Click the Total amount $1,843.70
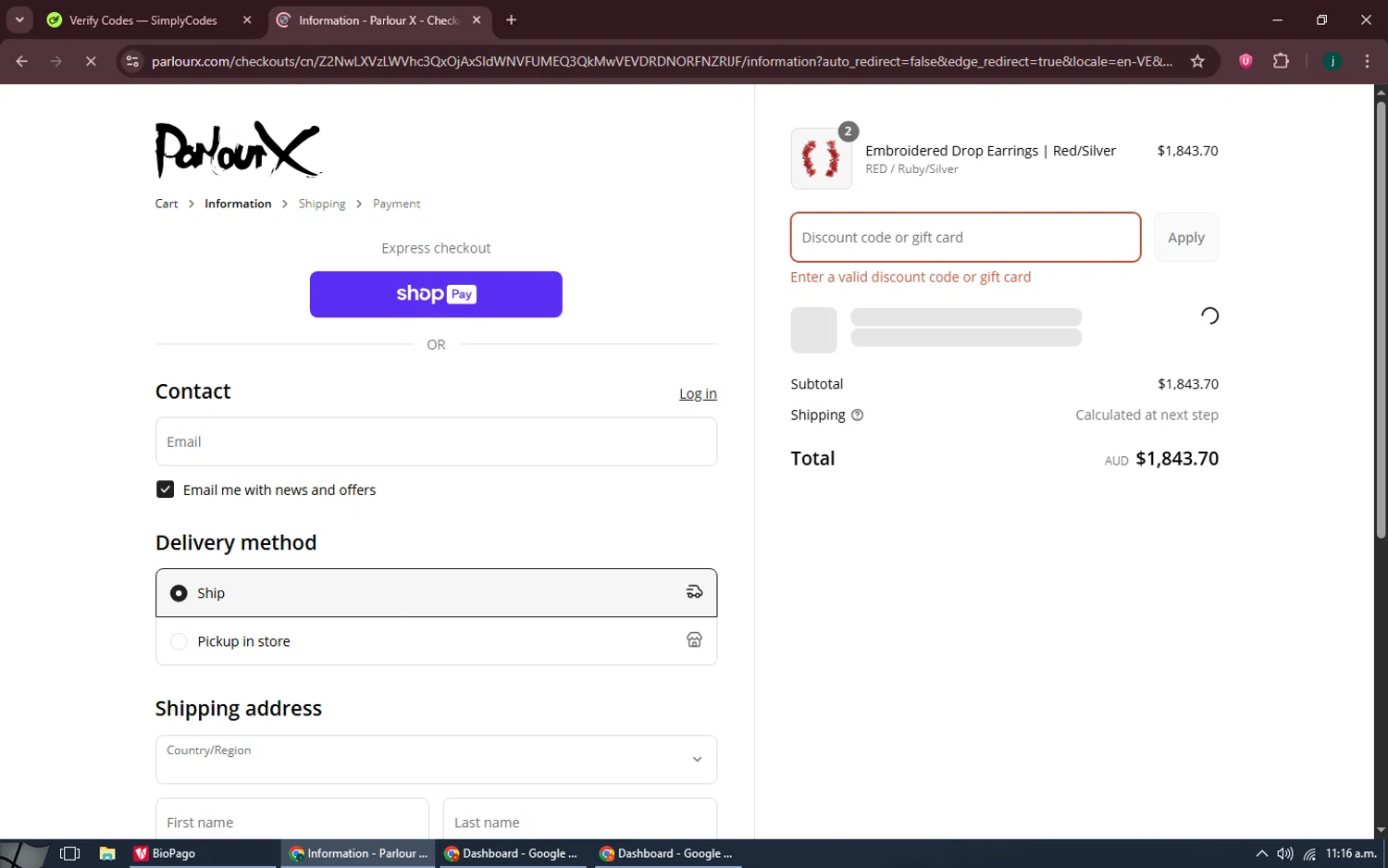 click(1177, 458)
